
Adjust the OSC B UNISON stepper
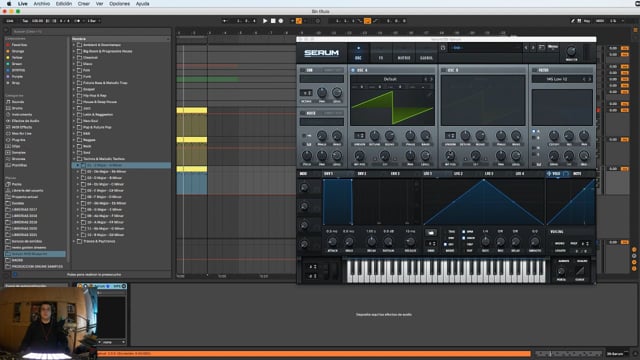[x=450, y=136]
